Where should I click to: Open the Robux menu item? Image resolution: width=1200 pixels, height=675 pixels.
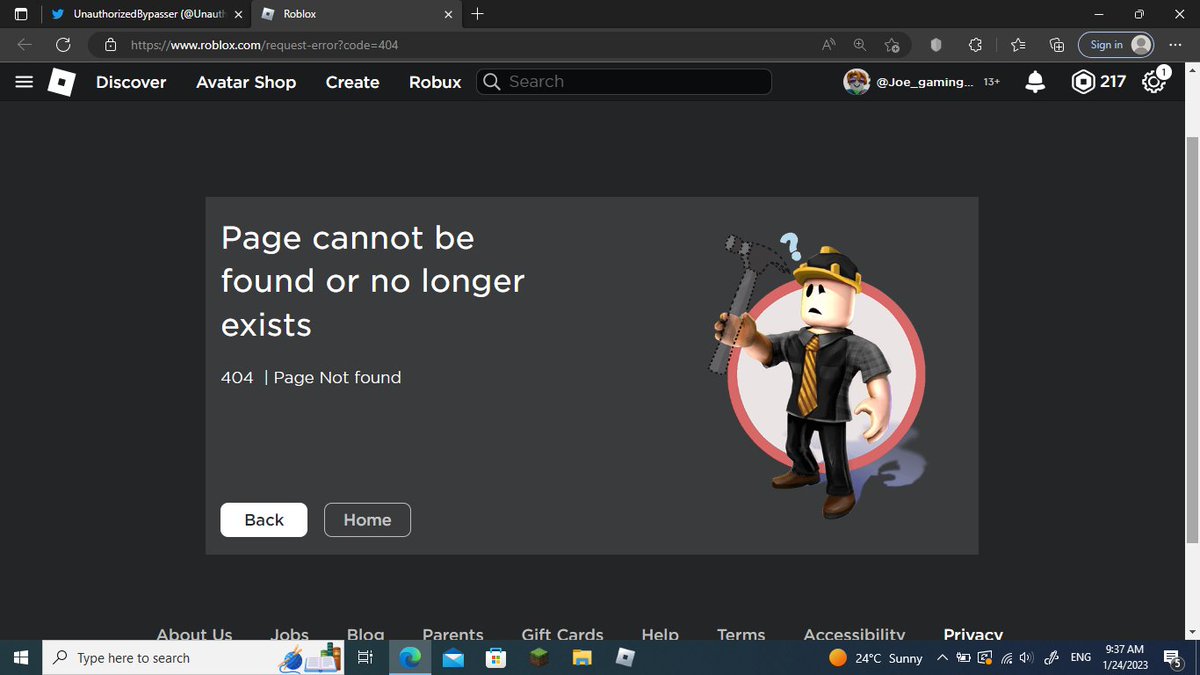(435, 82)
